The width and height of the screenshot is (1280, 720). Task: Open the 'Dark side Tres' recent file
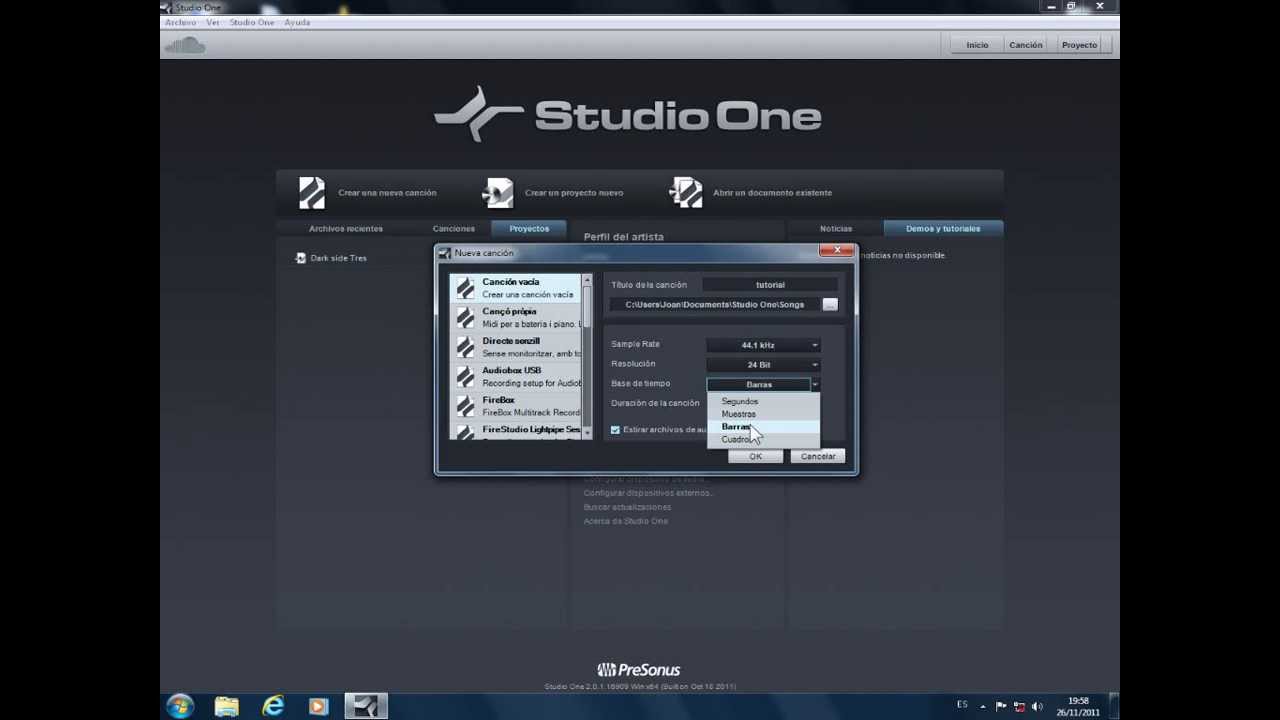[x=338, y=258]
